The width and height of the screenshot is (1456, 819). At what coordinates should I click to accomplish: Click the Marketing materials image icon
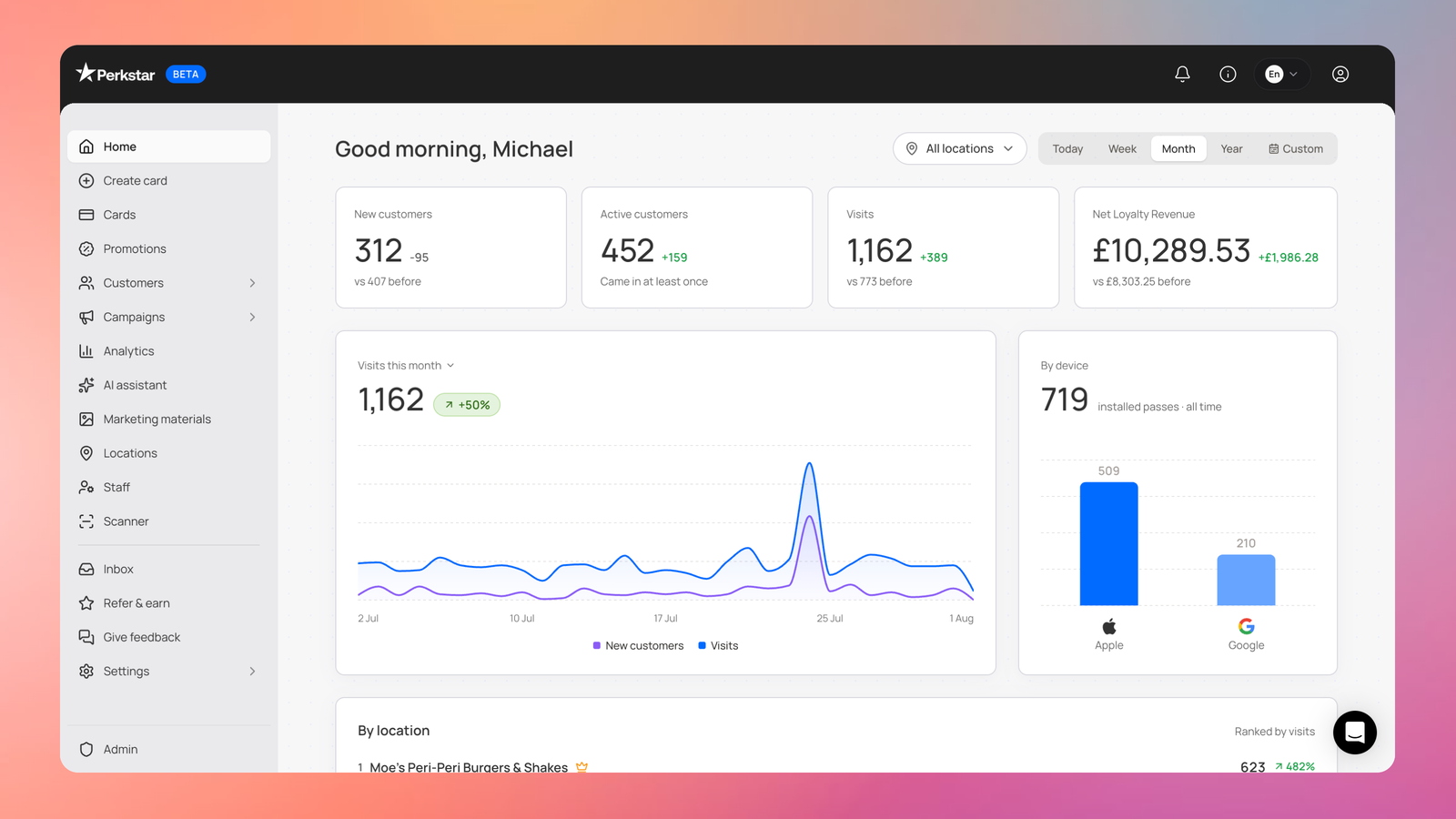point(86,420)
